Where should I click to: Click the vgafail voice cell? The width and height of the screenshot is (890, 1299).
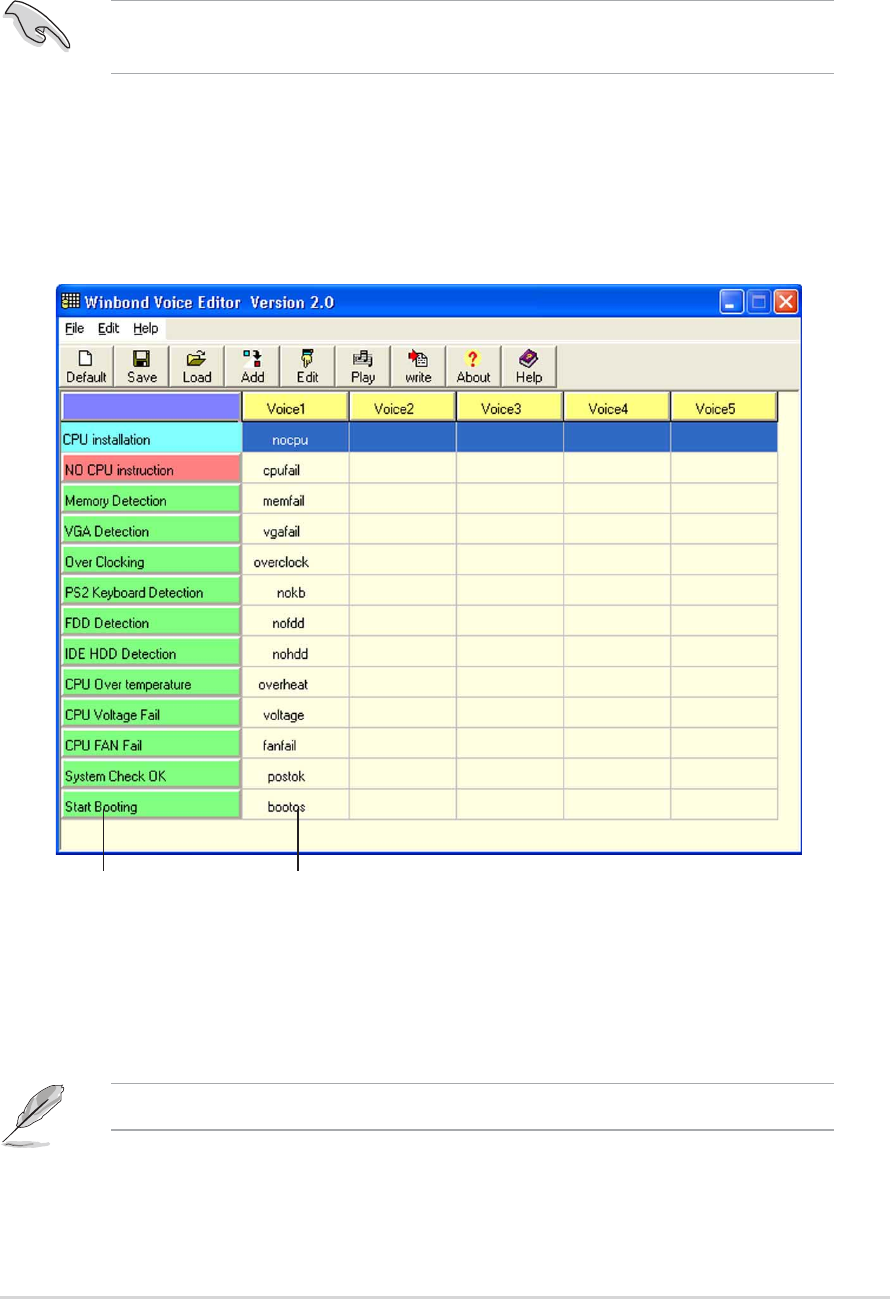click(x=295, y=531)
